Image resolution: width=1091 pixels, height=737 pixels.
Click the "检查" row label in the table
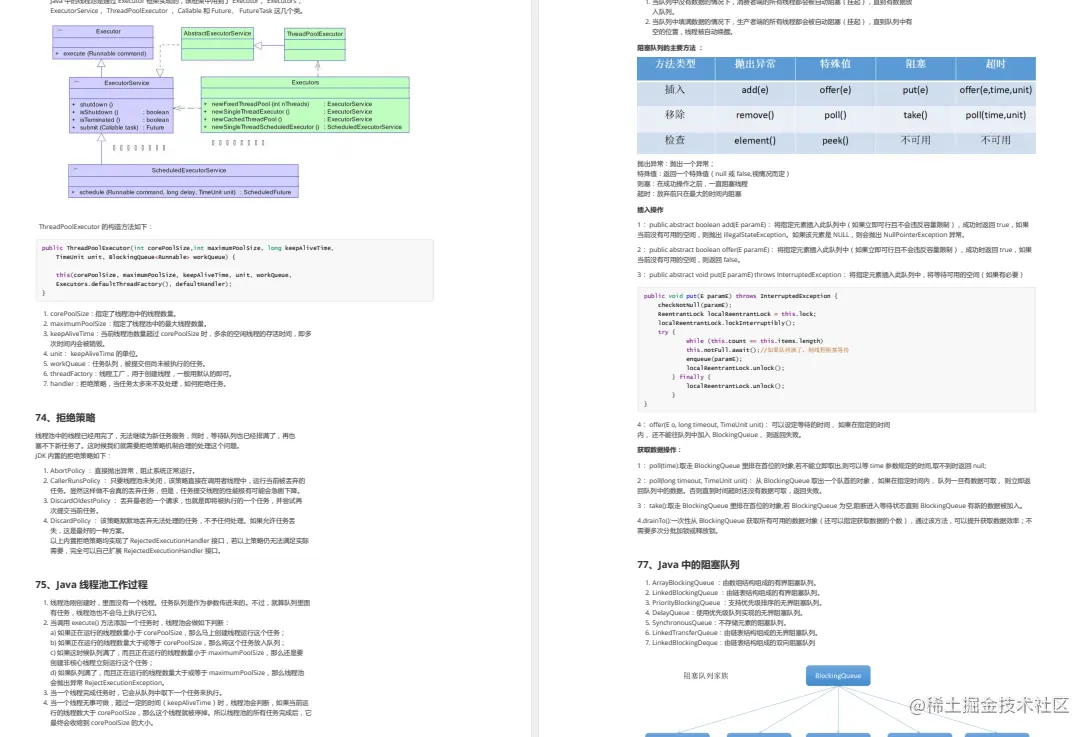[675, 140]
